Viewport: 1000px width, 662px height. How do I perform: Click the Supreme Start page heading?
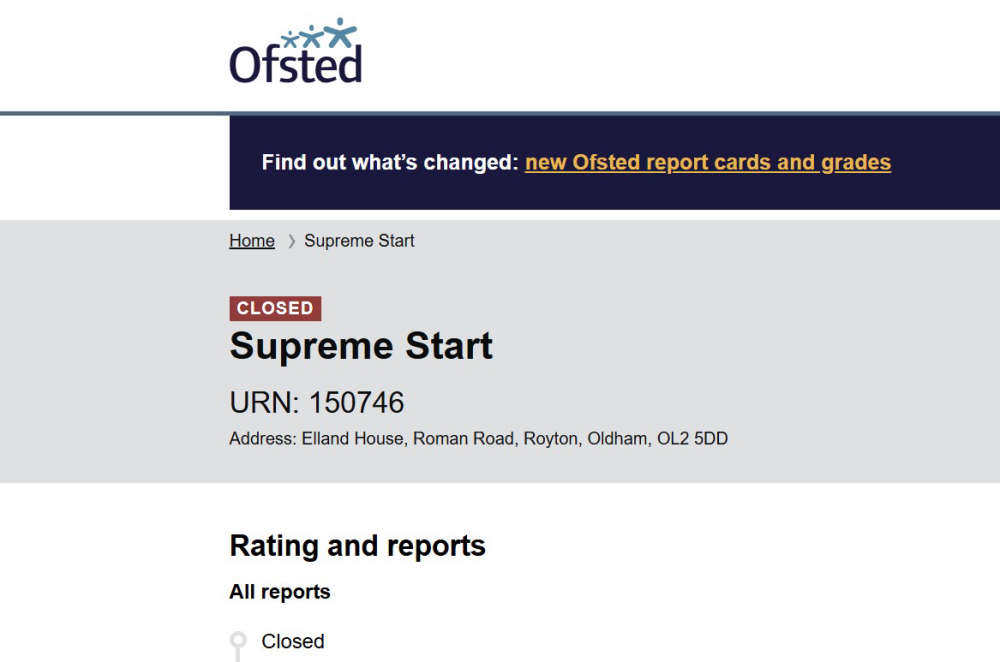click(x=361, y=347)
